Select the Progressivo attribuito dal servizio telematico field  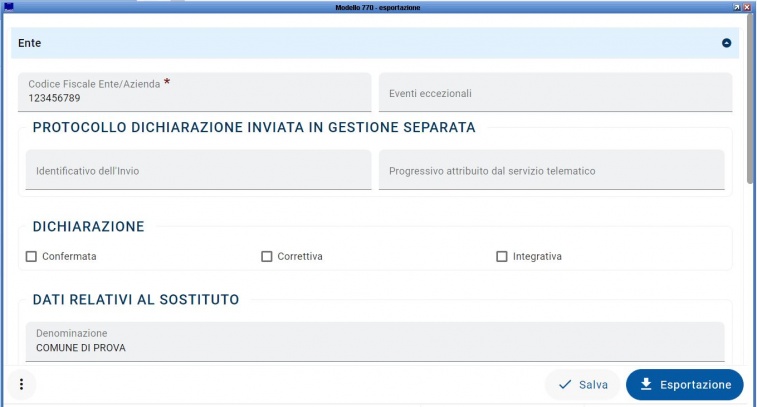tap(551, 171)
